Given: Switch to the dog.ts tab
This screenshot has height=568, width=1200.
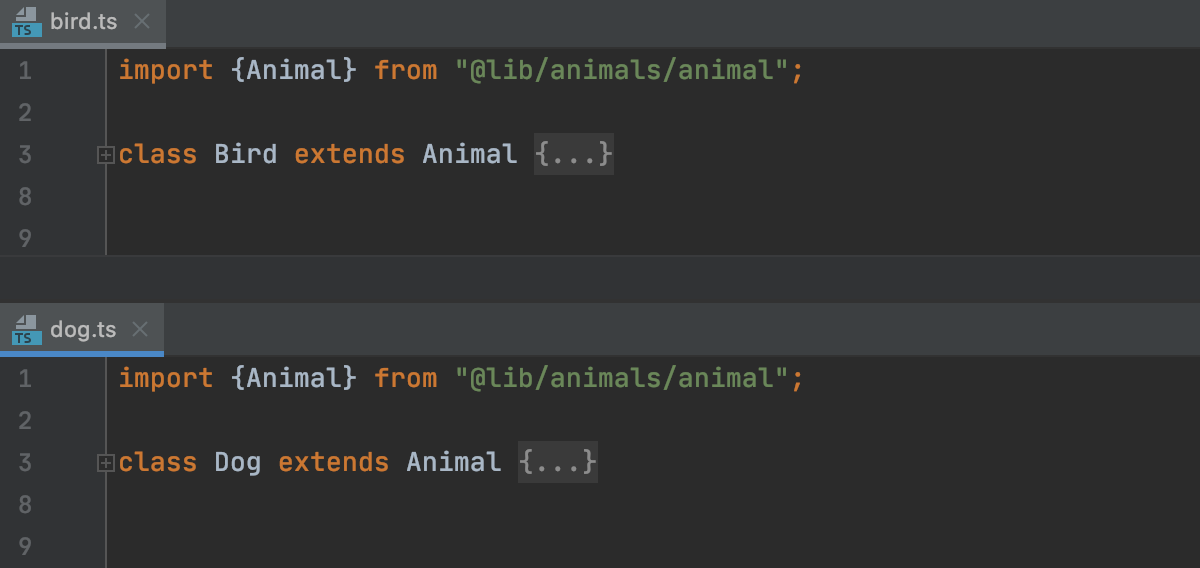Looking at the screenshot, I should pos(83,330).
